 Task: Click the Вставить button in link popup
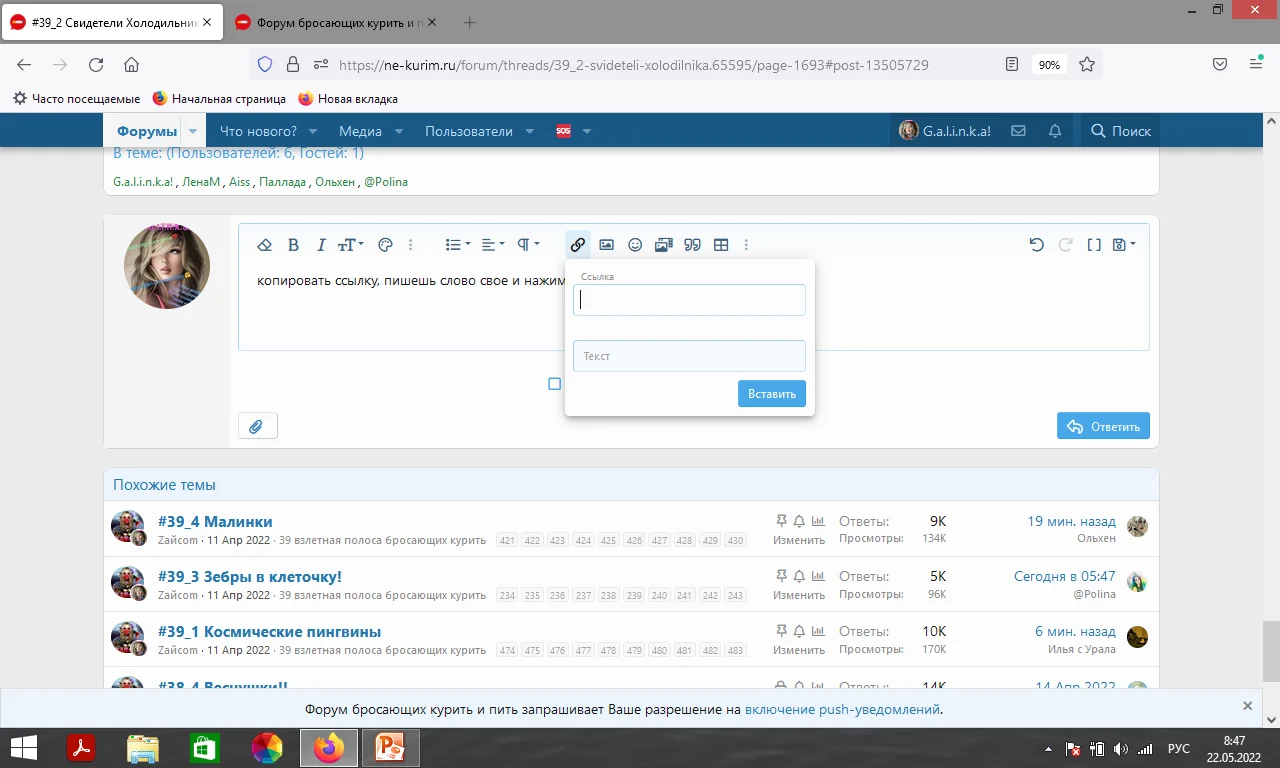tap(772, 393)
